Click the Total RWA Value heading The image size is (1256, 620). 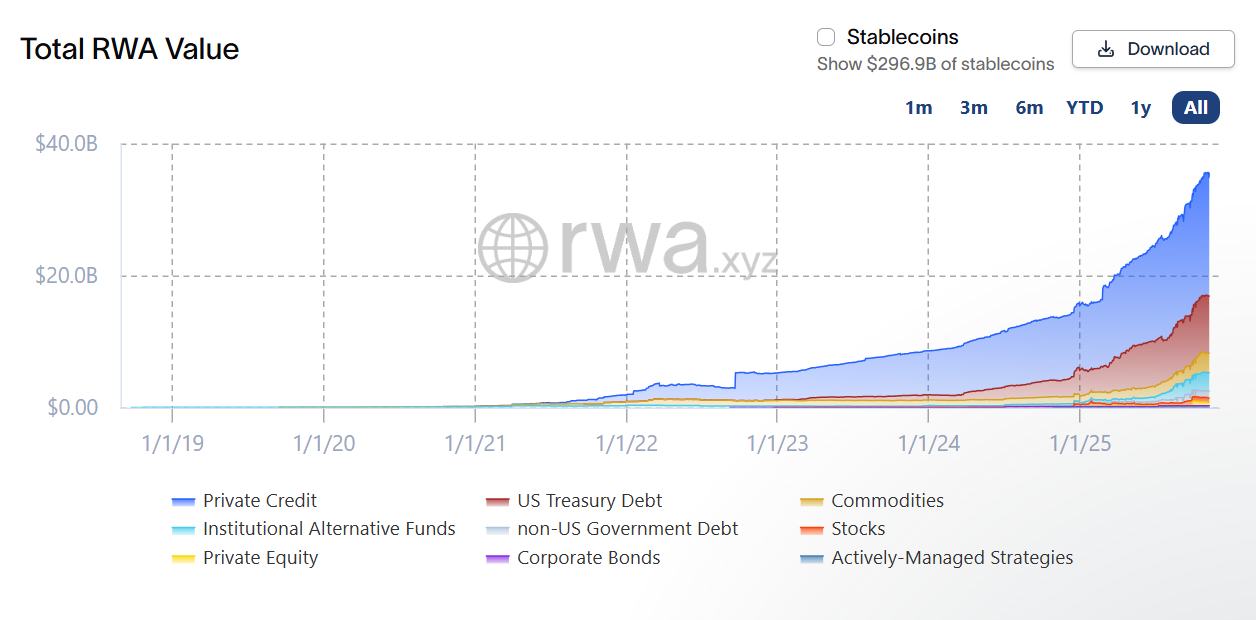[x=130, y=49]
